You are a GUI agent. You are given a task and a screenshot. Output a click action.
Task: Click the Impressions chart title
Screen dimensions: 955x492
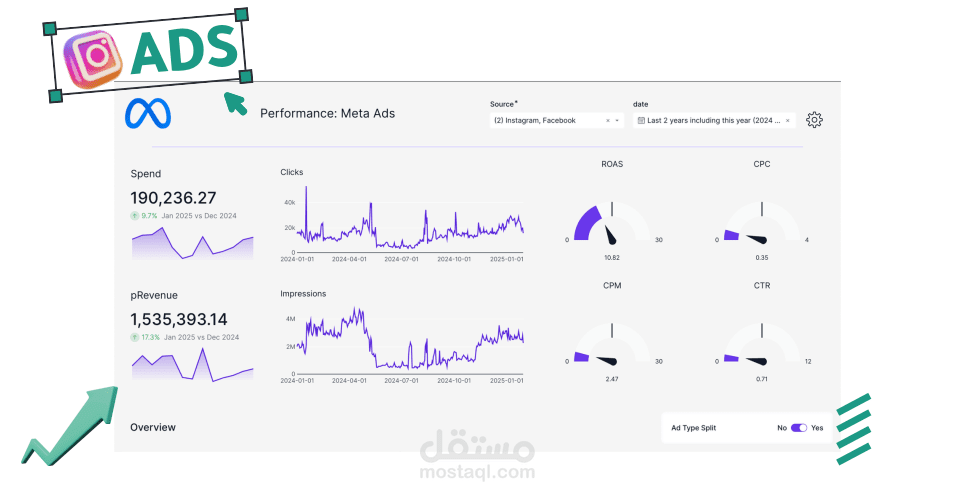(x=303, y=293)
